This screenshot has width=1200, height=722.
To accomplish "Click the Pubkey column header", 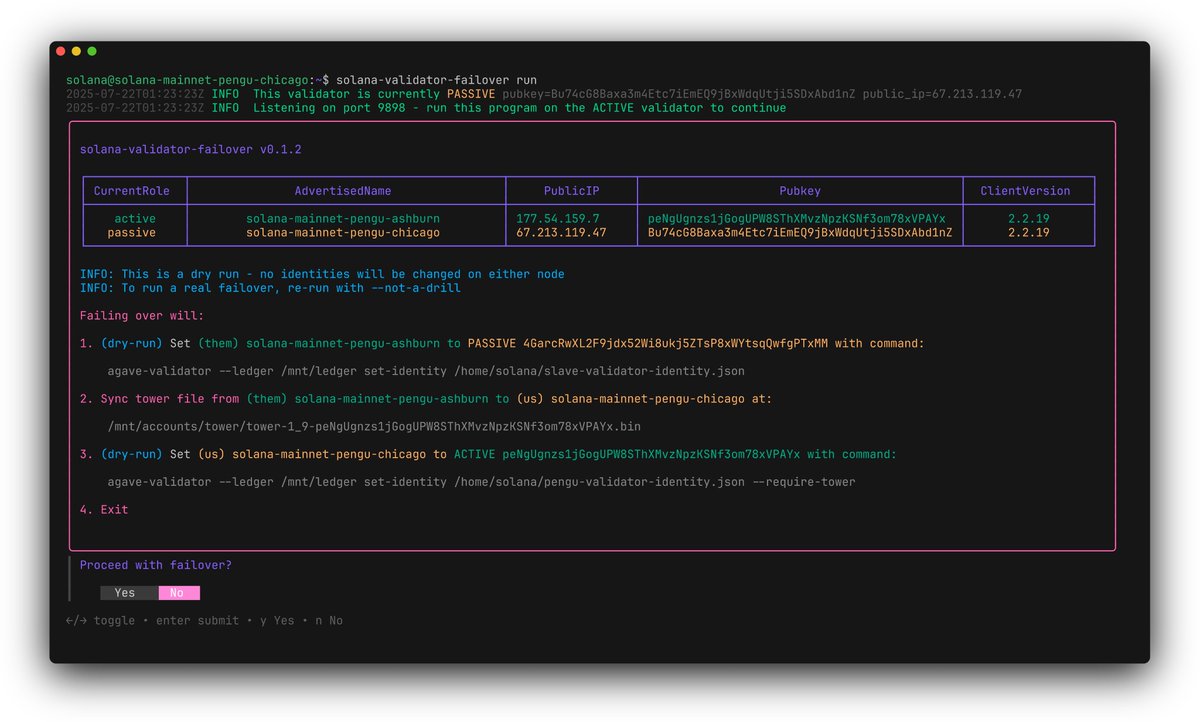I will click(800, 191).
